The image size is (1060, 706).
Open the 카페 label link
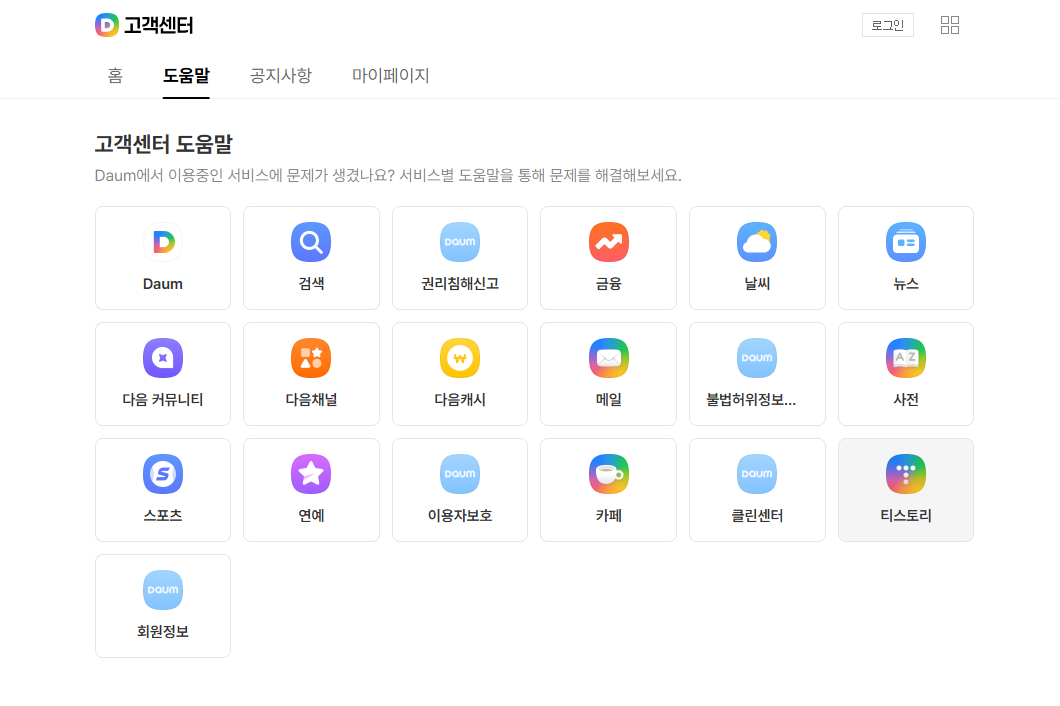608,516
